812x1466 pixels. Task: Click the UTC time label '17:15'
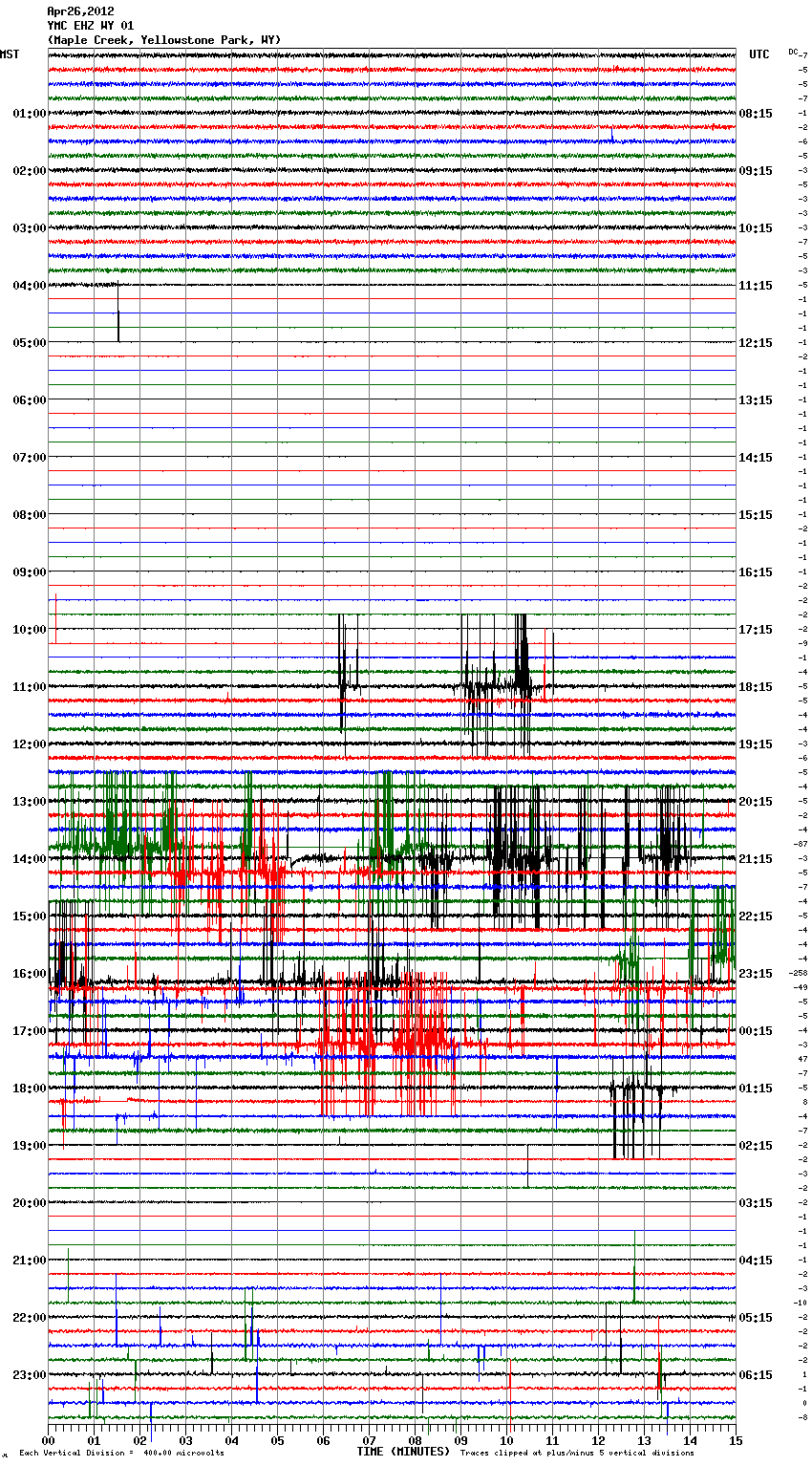tap(756, 630)
